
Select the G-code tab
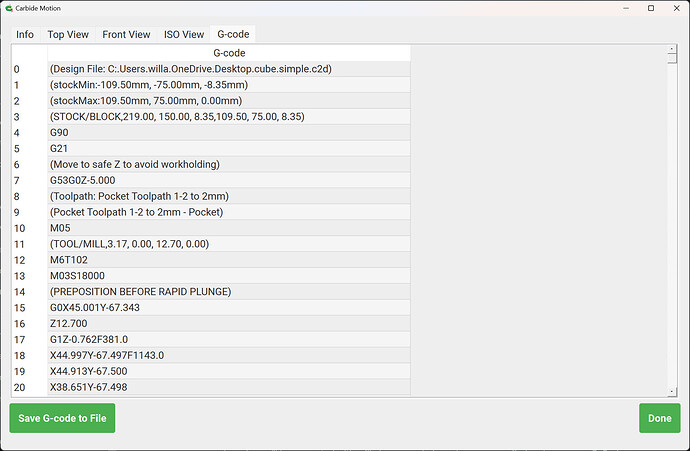(233, 34)
